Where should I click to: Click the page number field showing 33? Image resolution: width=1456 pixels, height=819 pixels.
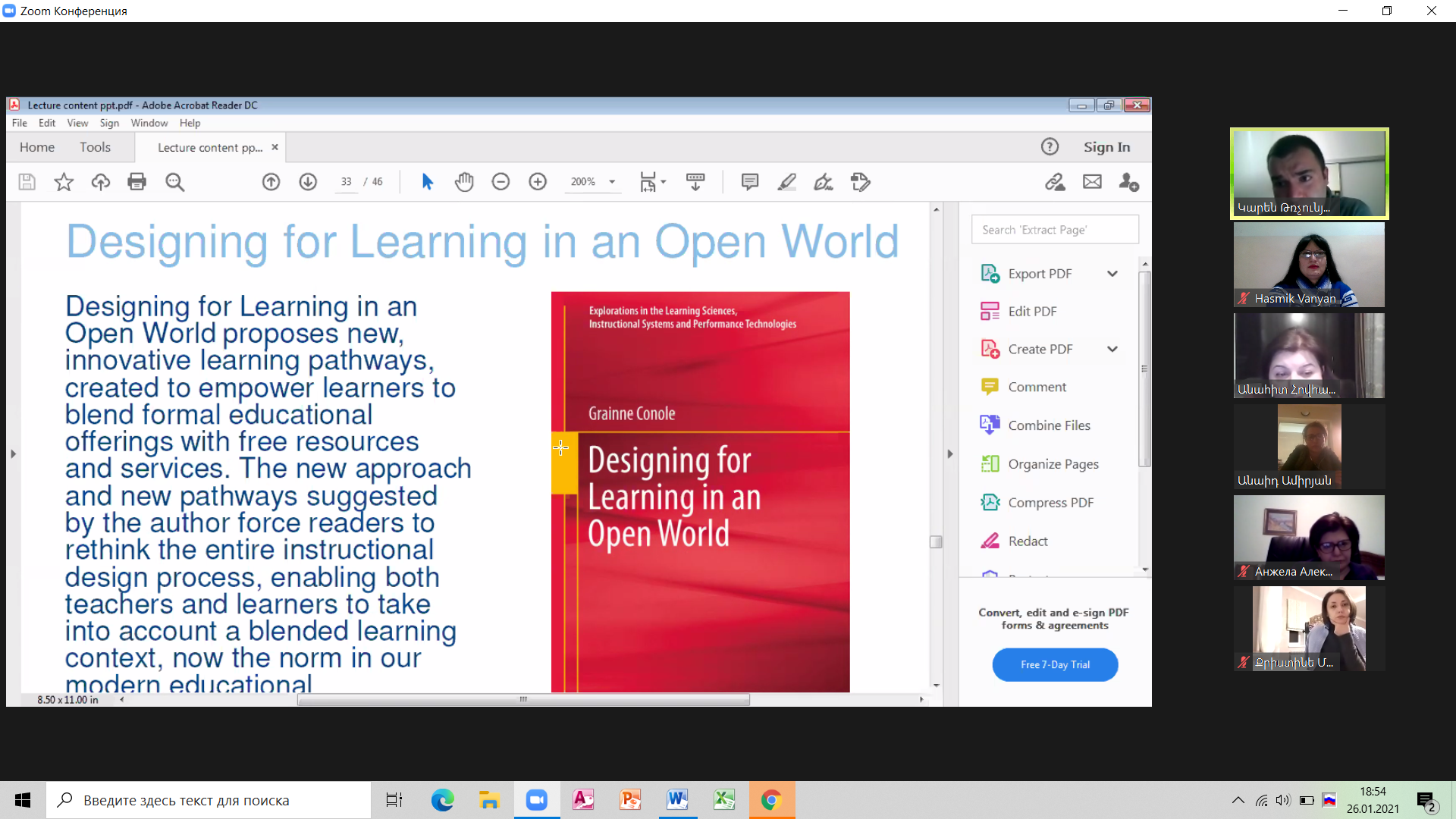point(346,182)
